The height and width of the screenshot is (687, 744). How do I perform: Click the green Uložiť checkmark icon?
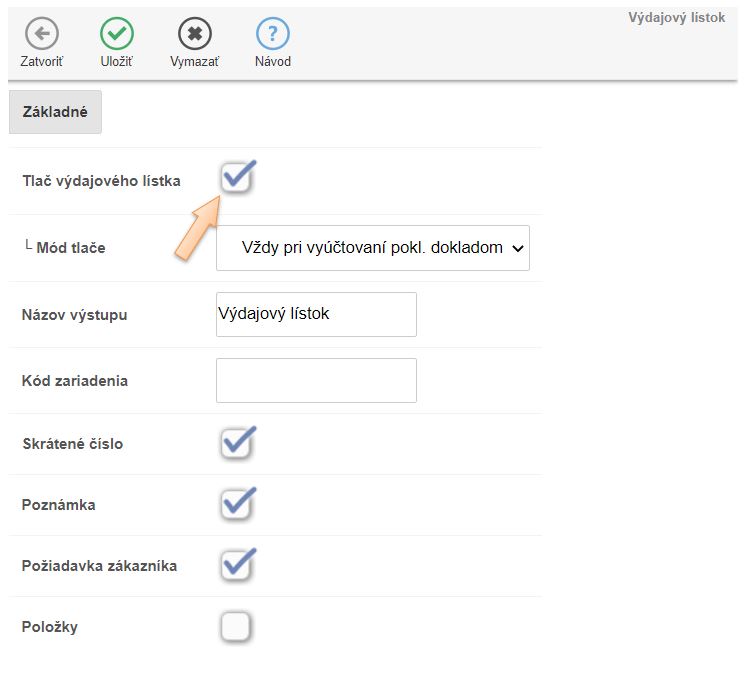tap(117, 34)
